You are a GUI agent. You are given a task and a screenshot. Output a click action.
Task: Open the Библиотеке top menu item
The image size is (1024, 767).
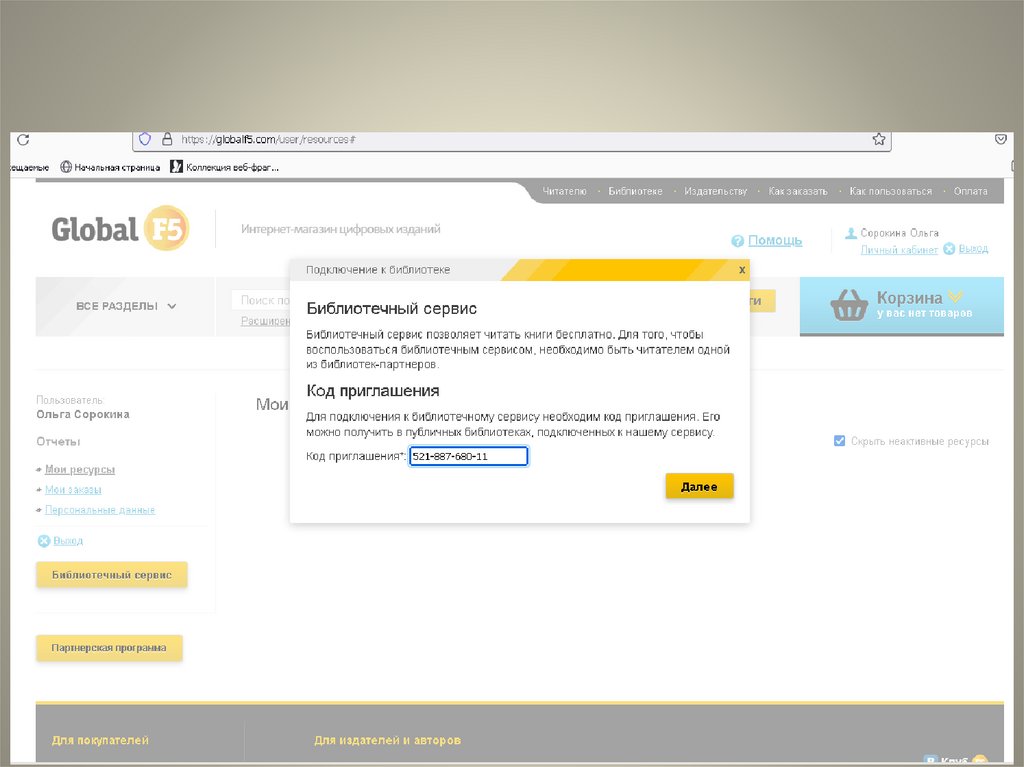[635, 191]
